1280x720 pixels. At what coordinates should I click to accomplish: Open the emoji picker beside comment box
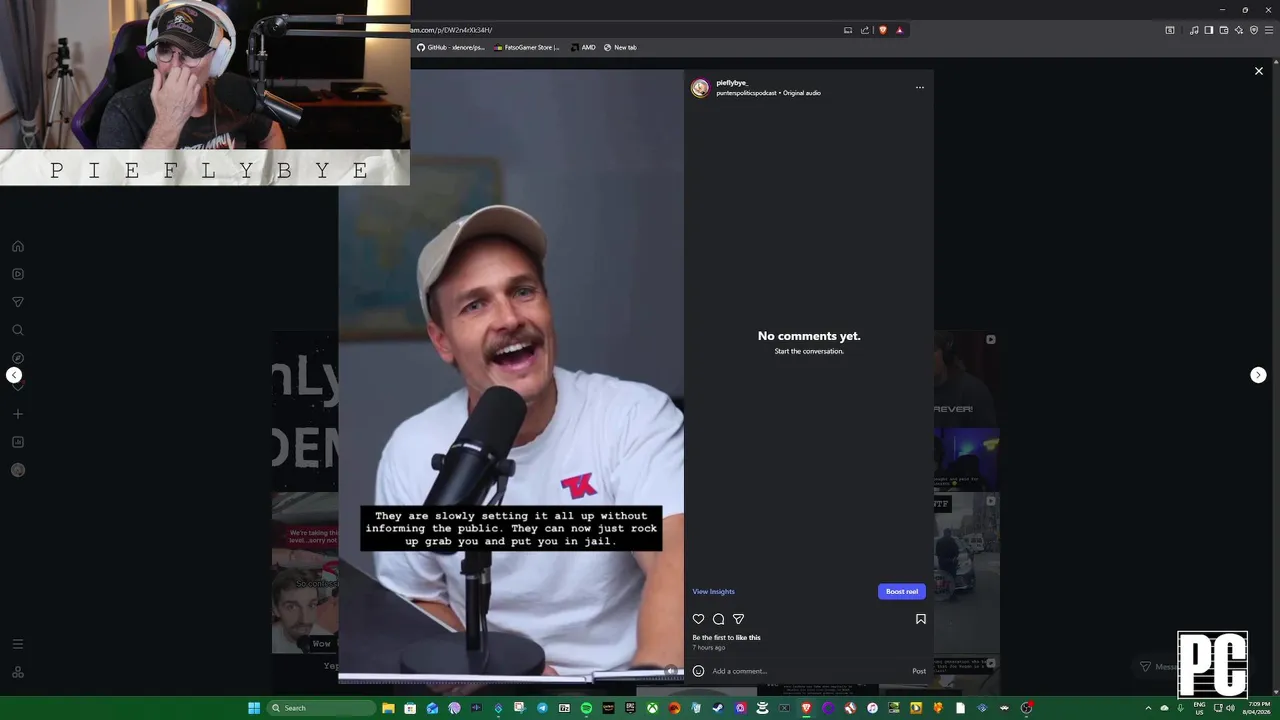(698, 671)
